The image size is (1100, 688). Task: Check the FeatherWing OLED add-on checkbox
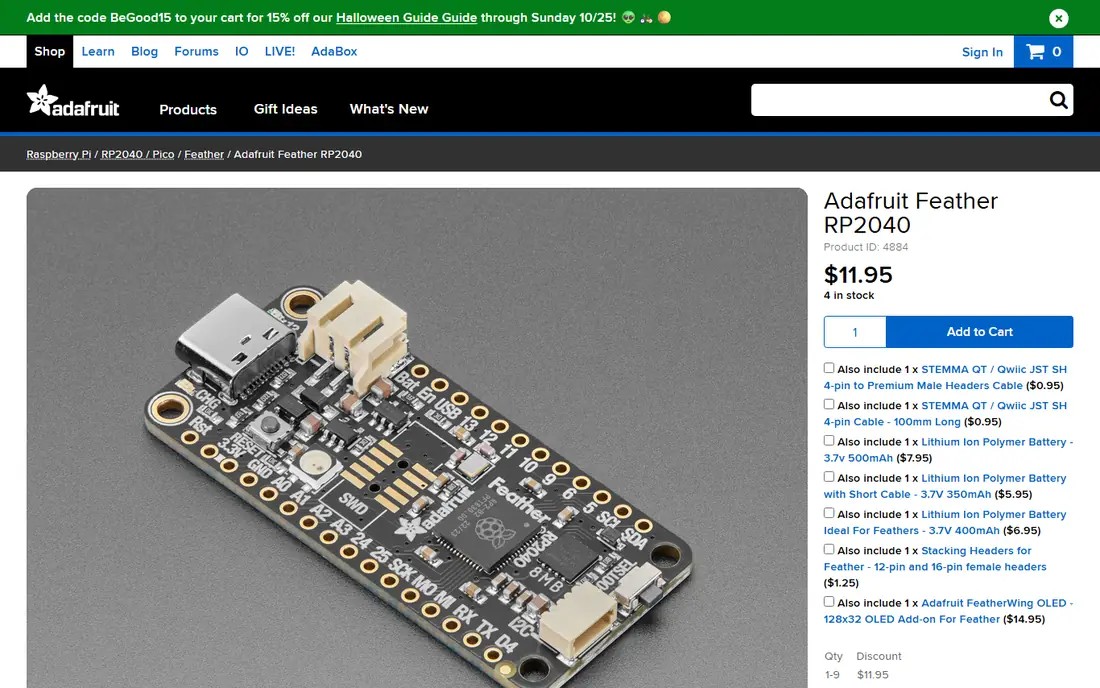[x=829, y=602]
